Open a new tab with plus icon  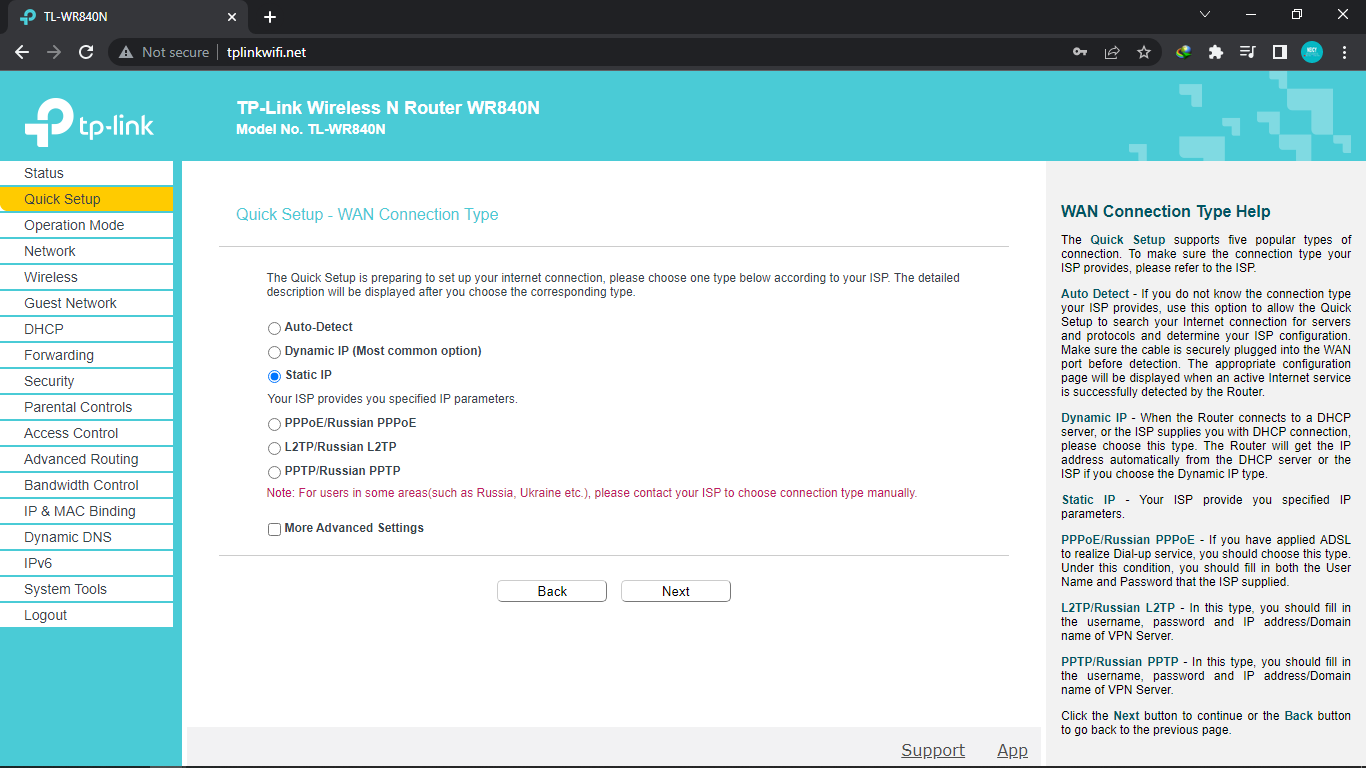click(270, 17)
